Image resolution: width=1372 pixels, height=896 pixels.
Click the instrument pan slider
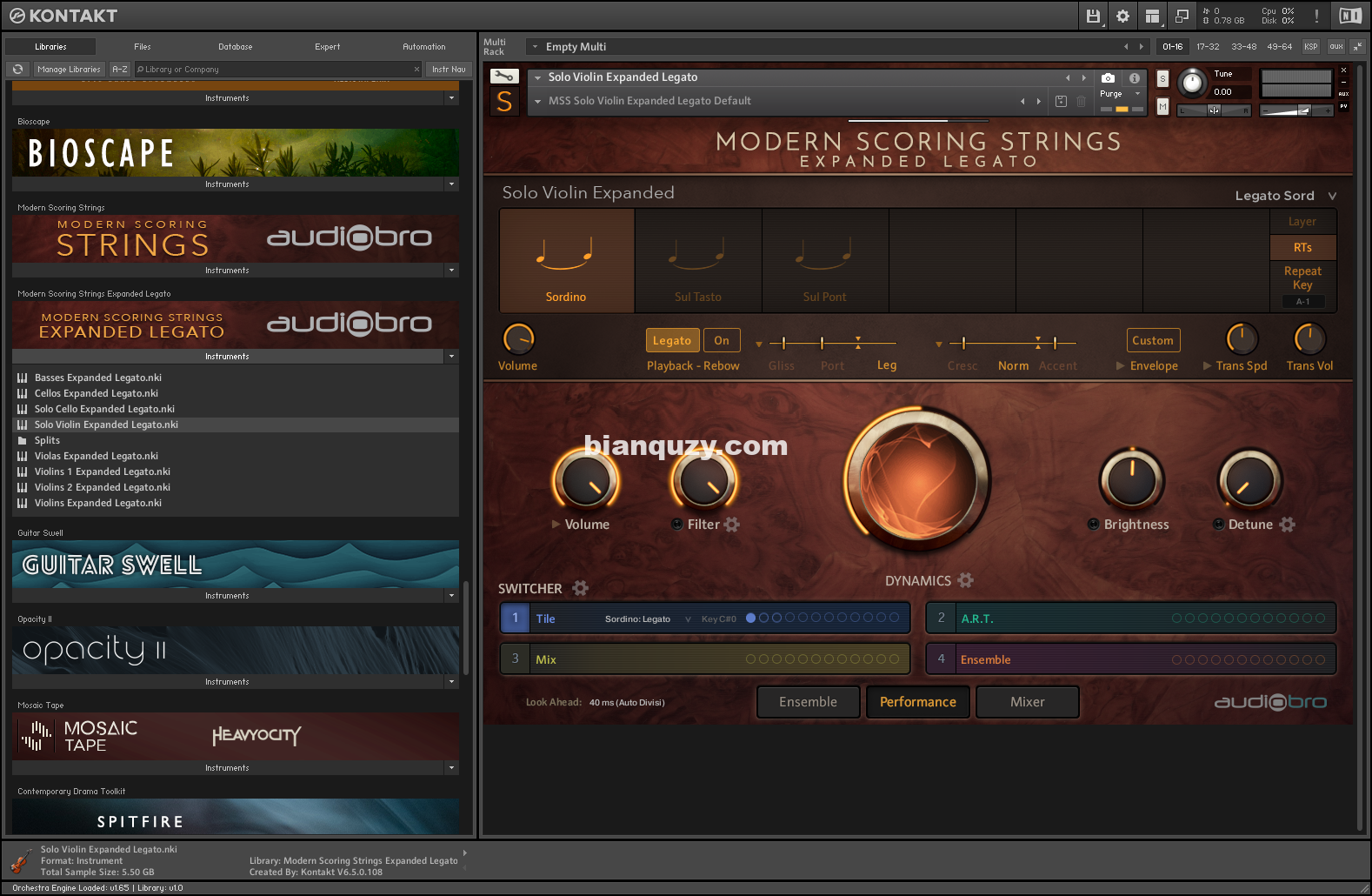tap(1215, 110)
